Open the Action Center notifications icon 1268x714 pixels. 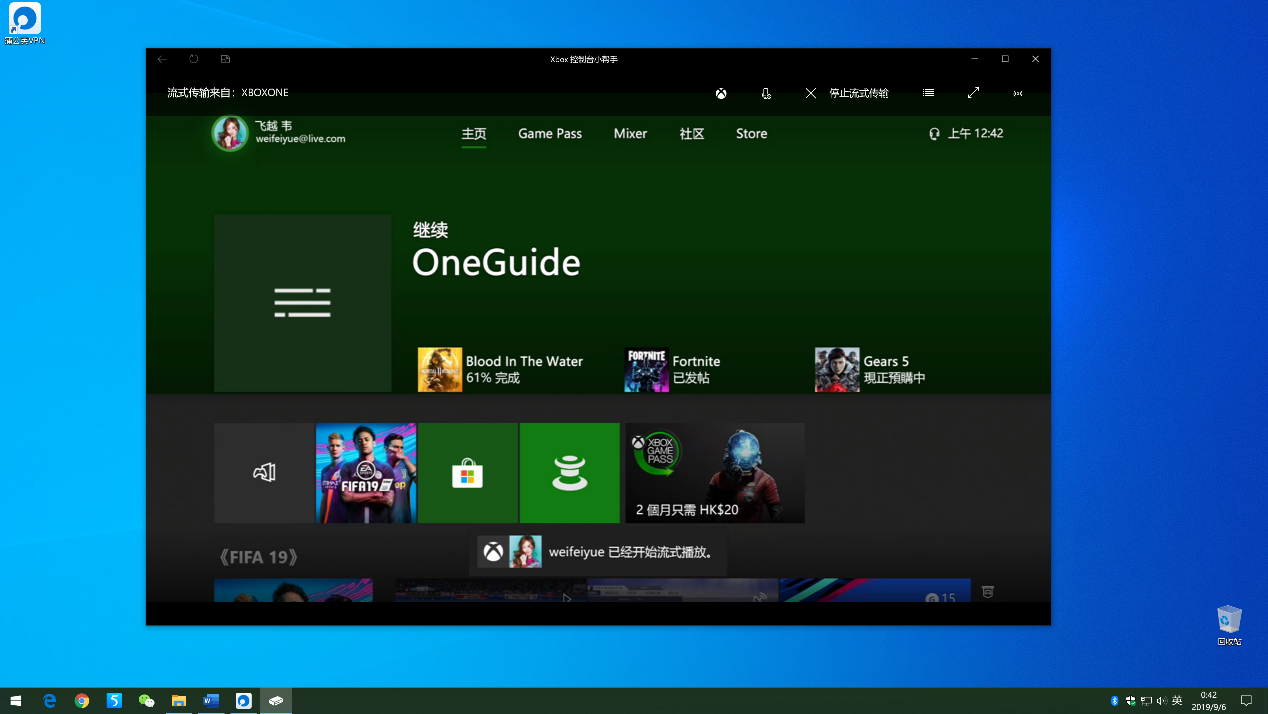pyautogui.click(x=1247, y=701)
